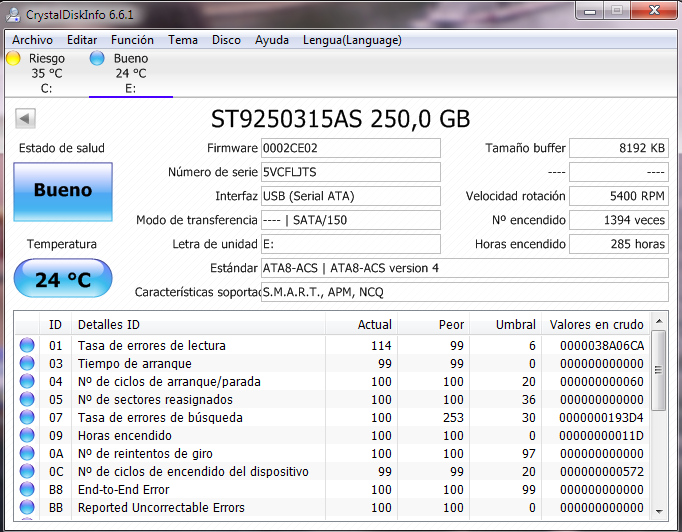Click status circle for attribute 01
Image resolution: width=682 pixels, height=532 pixels.
27,345
